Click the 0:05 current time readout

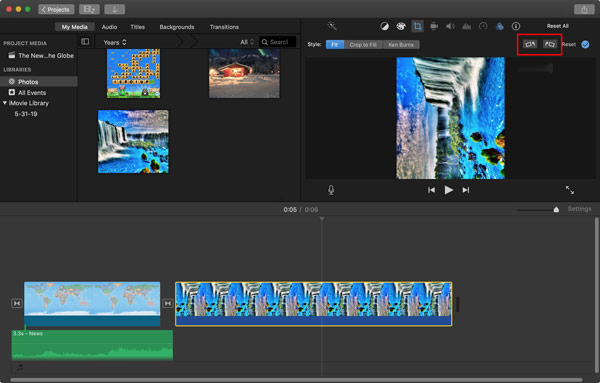click(x=290, y=210)
